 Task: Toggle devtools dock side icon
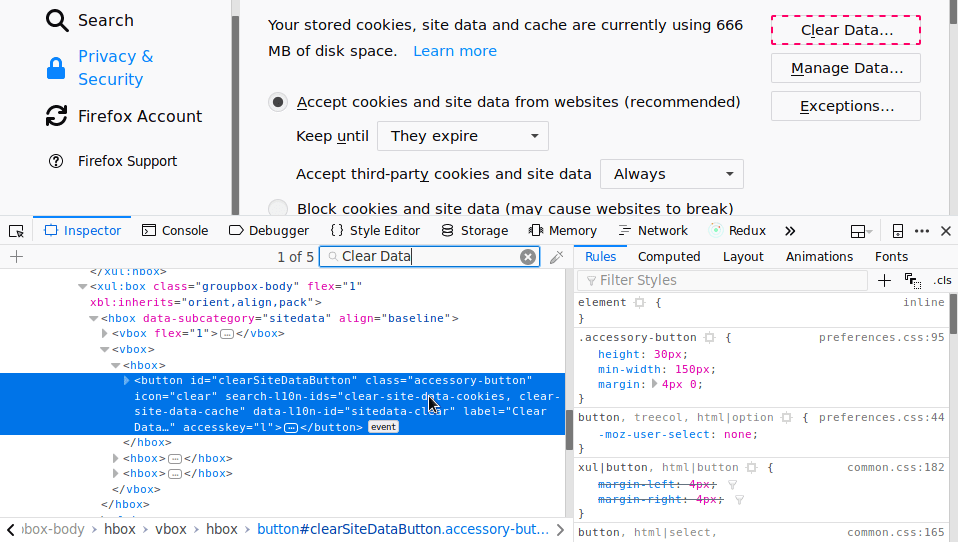861,231
